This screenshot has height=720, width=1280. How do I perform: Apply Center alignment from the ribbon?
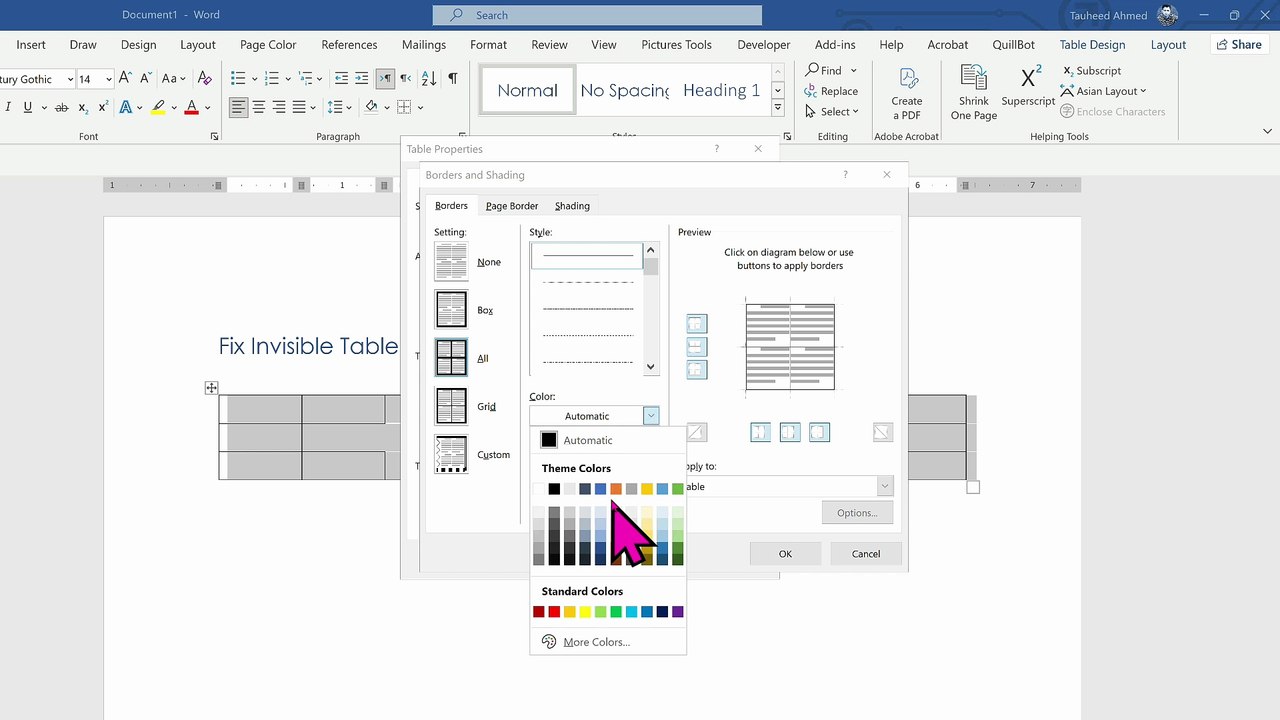tap(259, 107)
